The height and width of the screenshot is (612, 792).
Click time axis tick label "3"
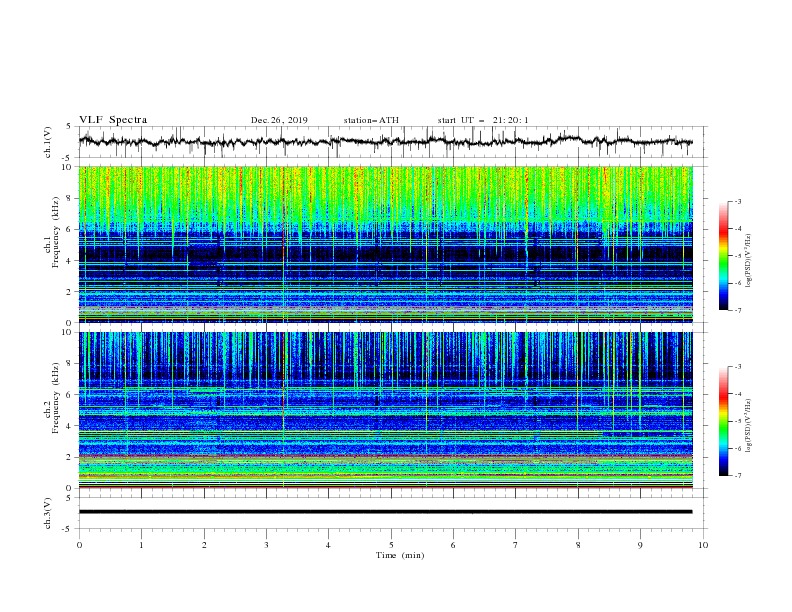point(267,545)
